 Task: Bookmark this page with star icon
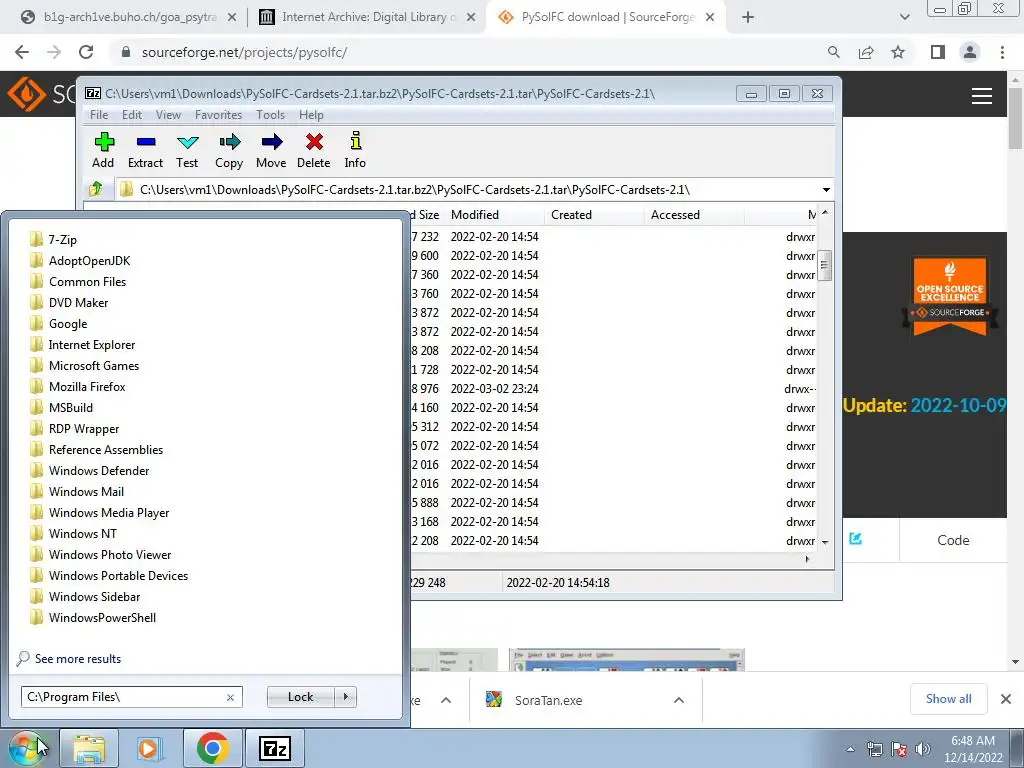tap(898, 52)
